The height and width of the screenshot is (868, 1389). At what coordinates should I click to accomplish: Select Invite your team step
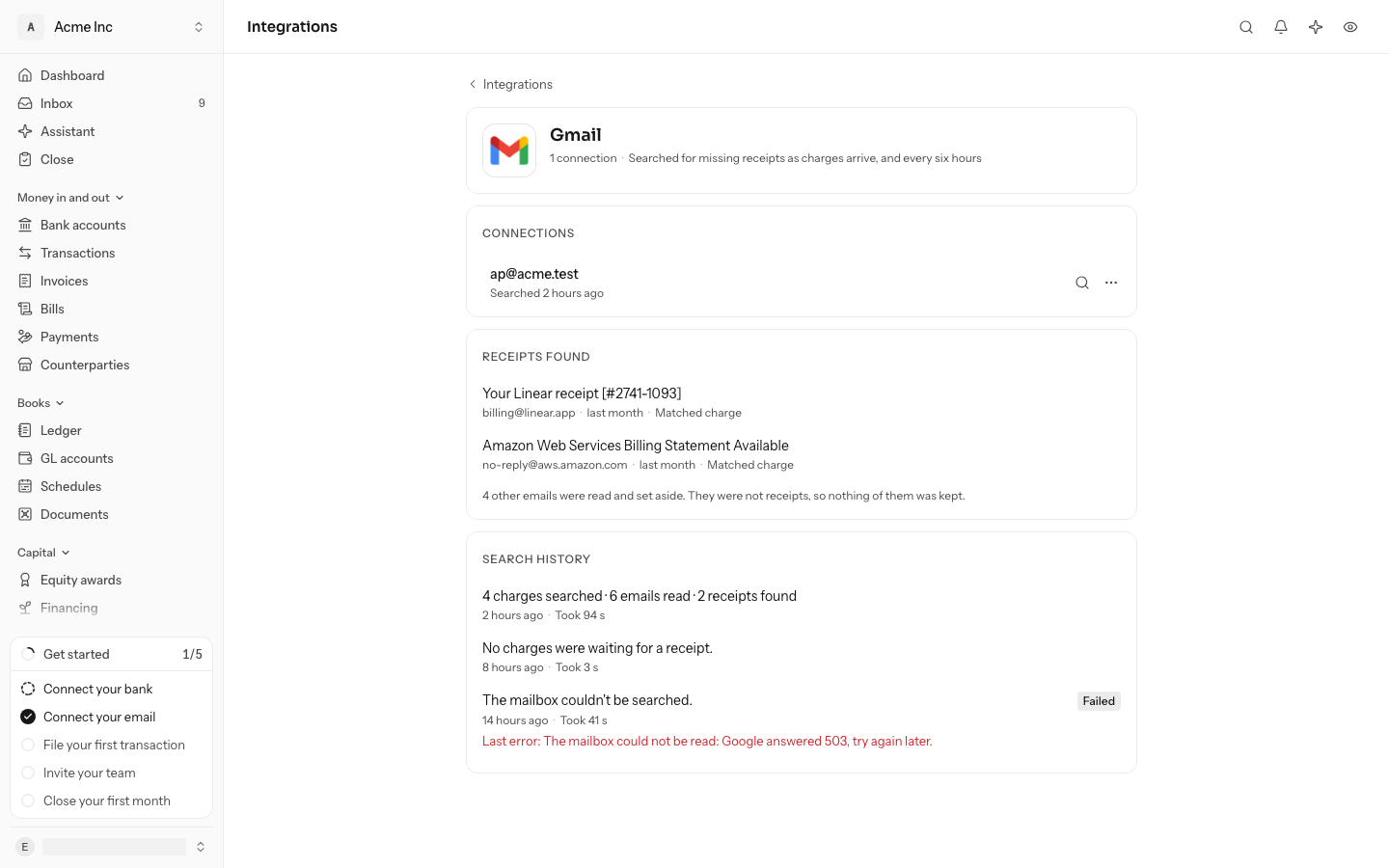coord(112,773)
